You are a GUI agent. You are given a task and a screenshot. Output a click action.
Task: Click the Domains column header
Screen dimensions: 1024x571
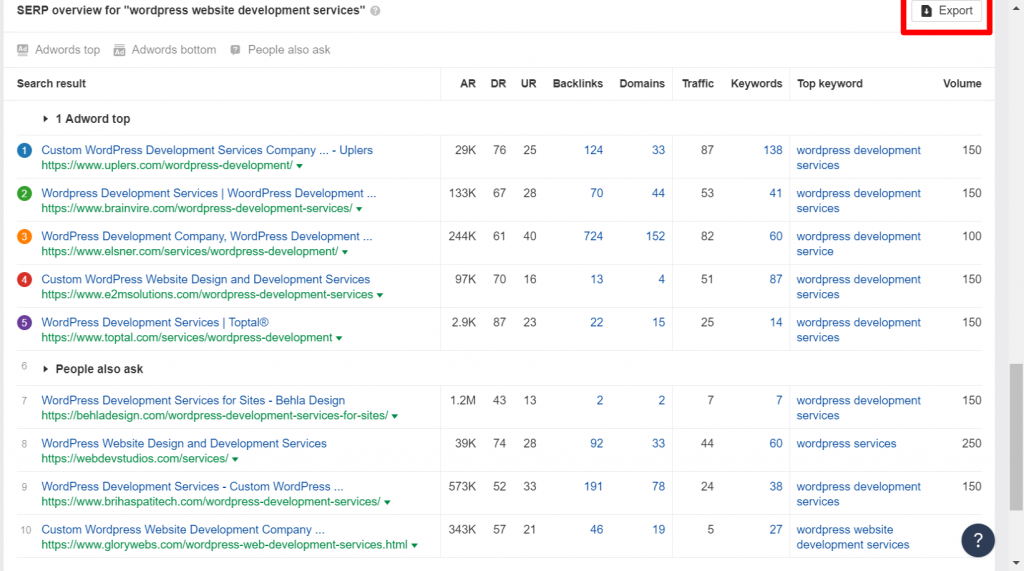click(x=642, y=84)
